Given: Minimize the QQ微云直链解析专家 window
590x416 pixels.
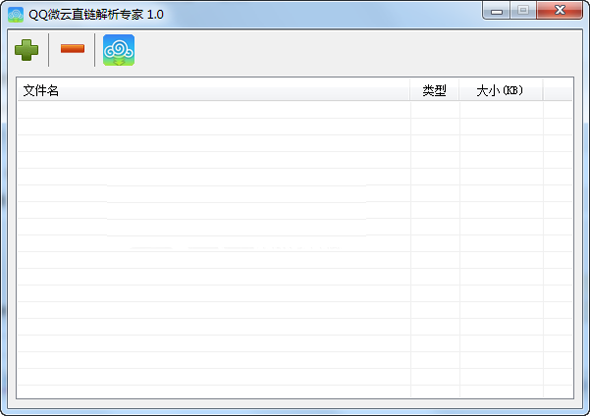Looking at the screenshot, I should tap(497, 11).
